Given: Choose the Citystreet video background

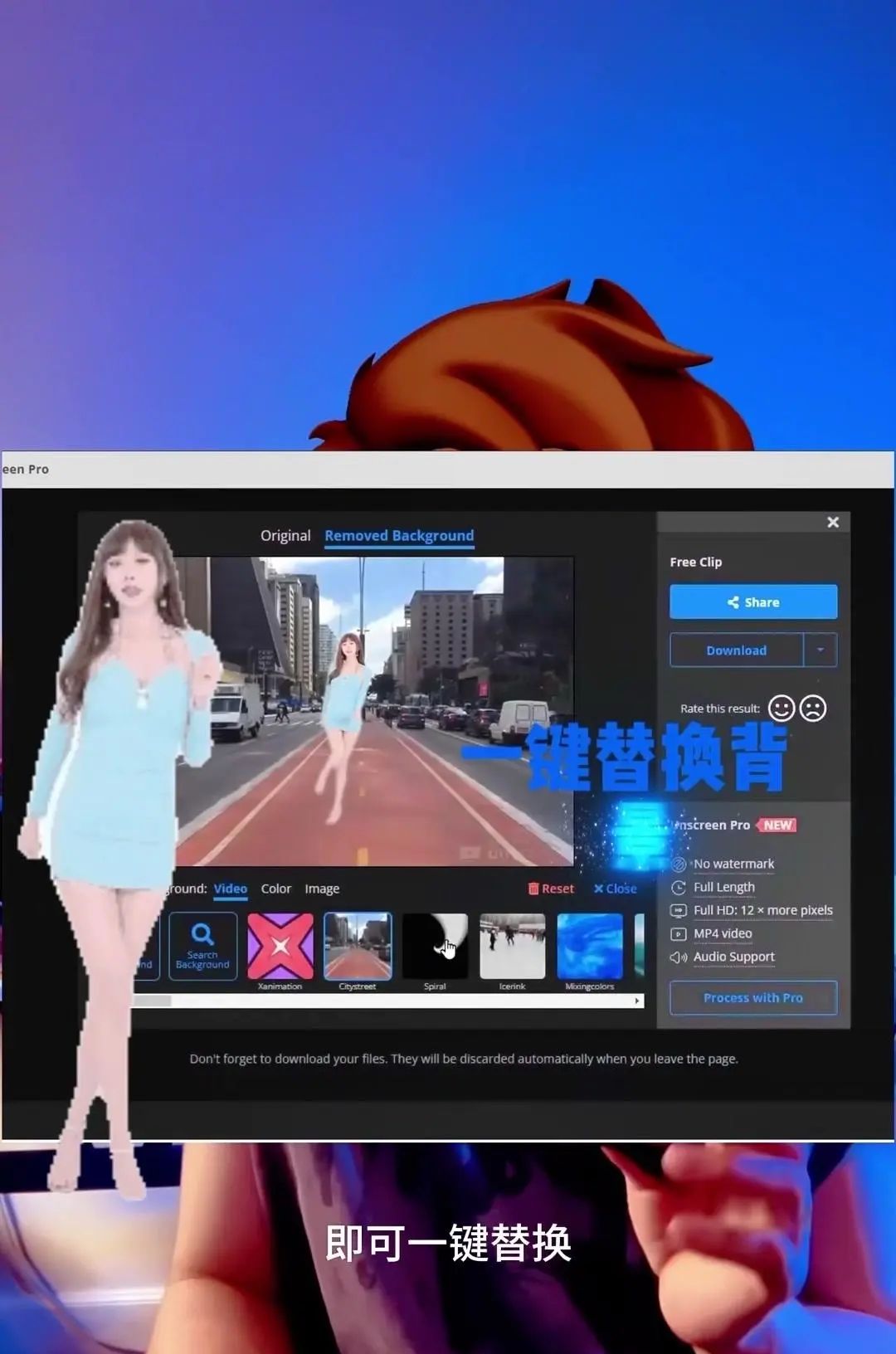Looking at the screenshot, I should pos(358,946).
